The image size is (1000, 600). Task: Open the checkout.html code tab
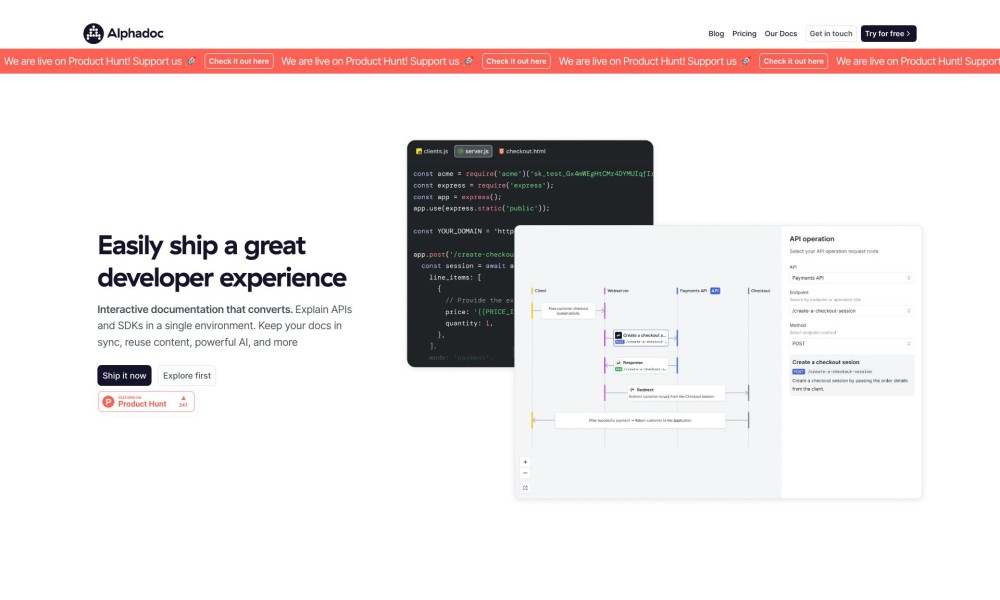[522, 151]
